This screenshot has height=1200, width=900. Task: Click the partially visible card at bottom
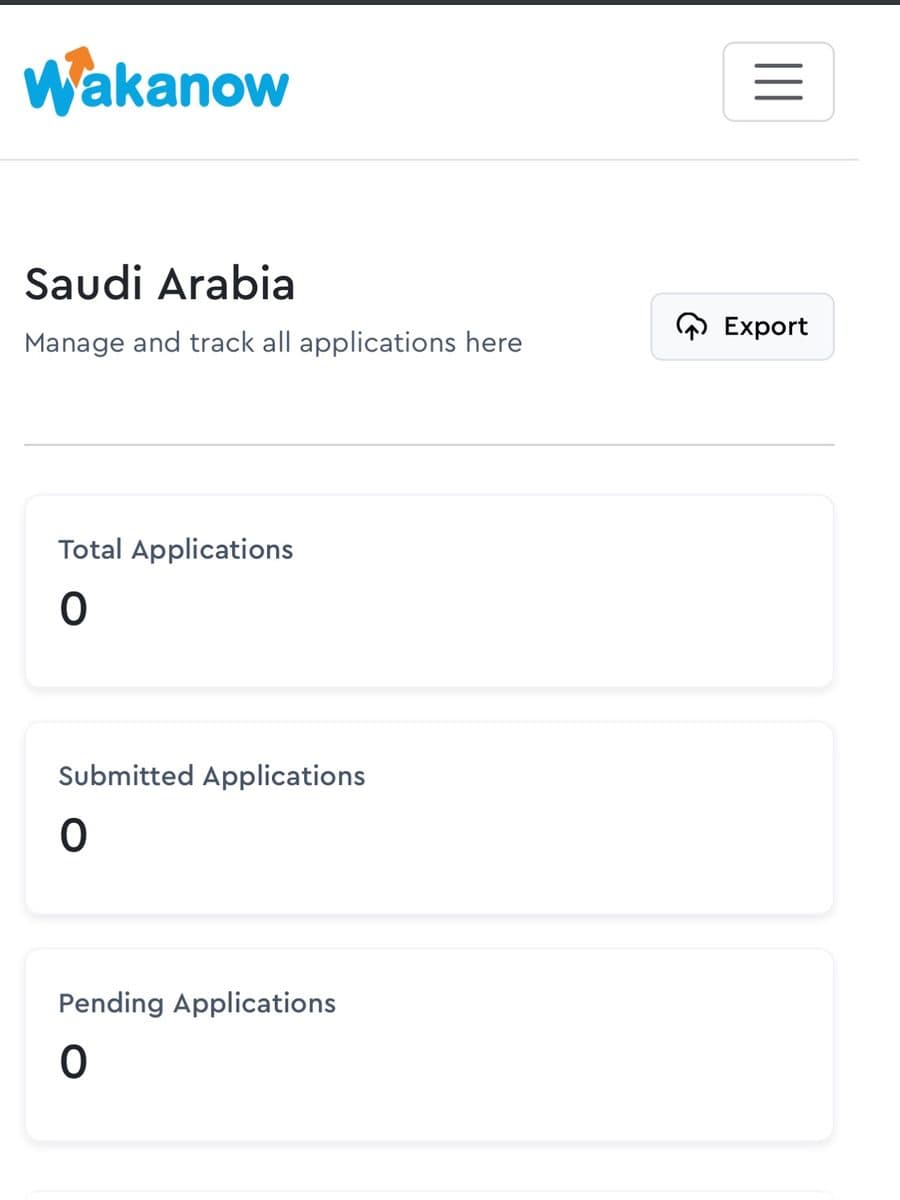(429, 1194)
